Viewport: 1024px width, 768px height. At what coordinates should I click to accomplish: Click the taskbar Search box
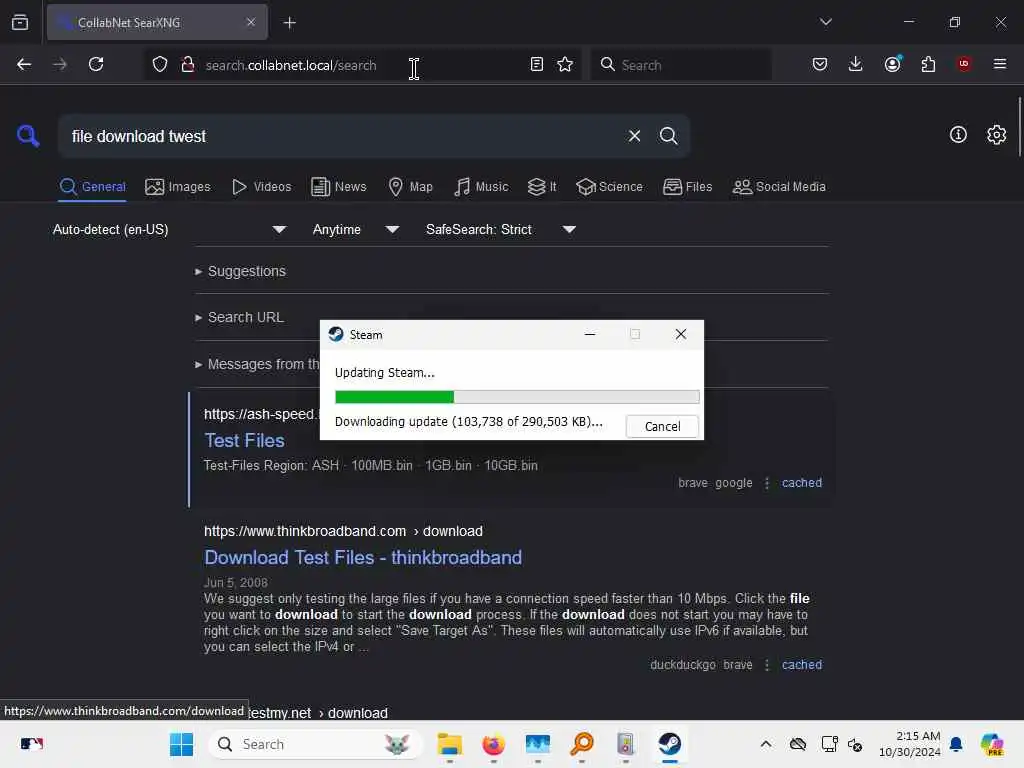click(x=315, y=744)
